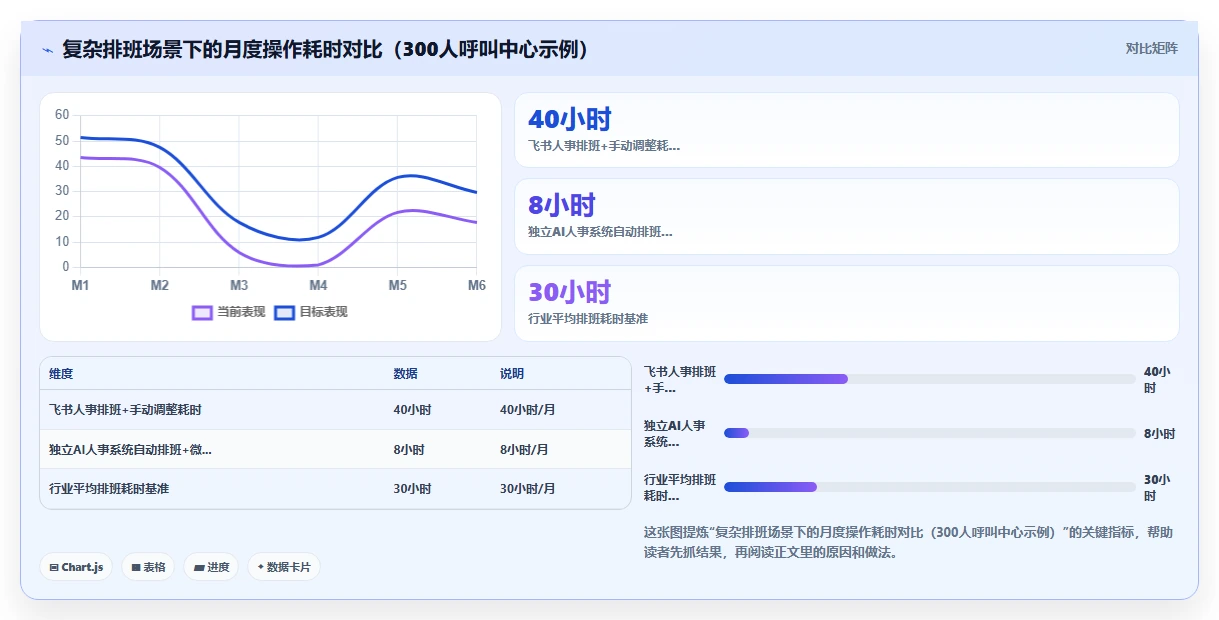The height and width of the screenshot is (620, 1219).
Task: Click the M6 axis label on chart
Action: pyautogui.click(x=477, y=286)
